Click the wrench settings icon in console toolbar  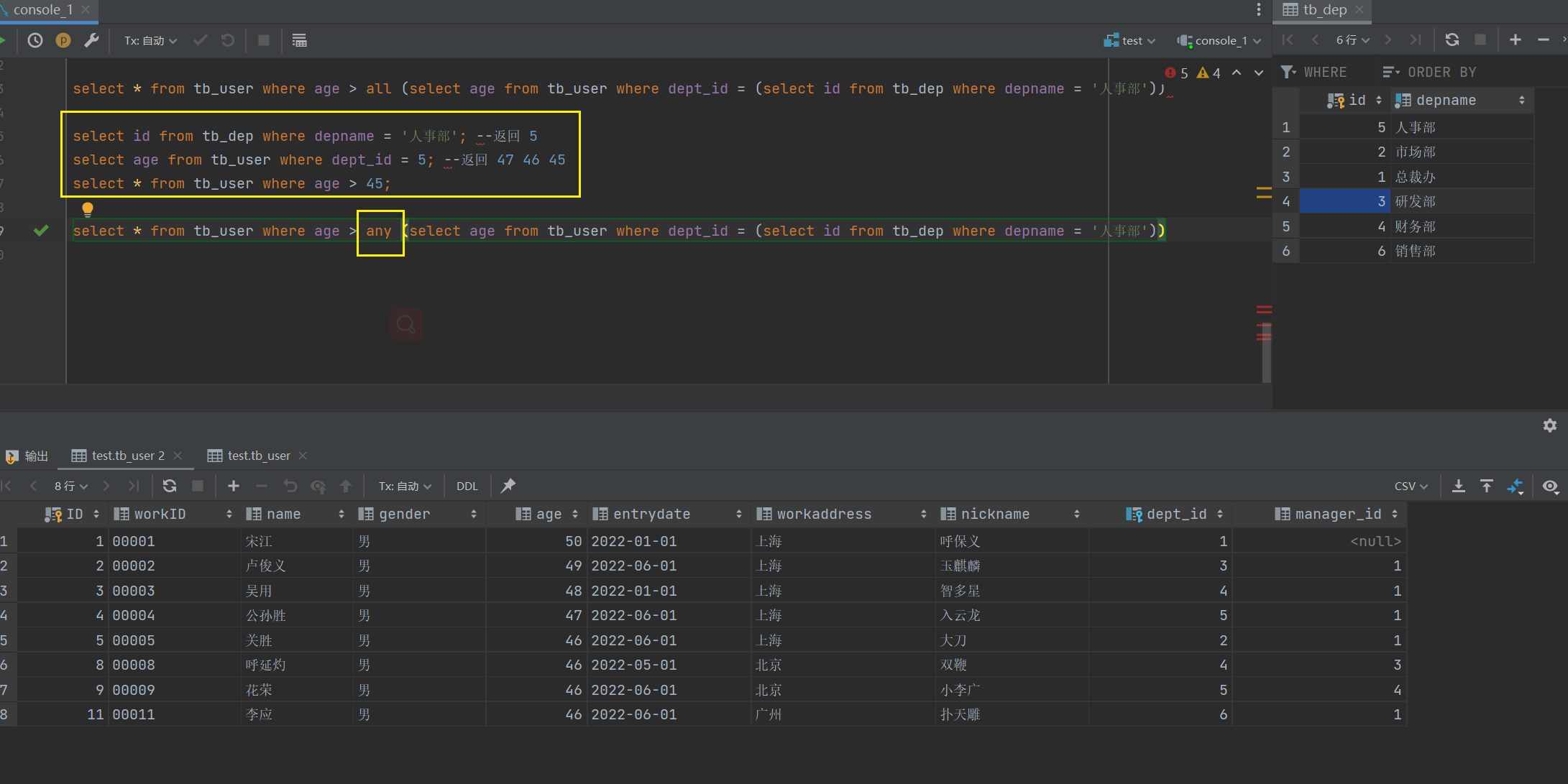pyautogui.click(x=91, y=41)
